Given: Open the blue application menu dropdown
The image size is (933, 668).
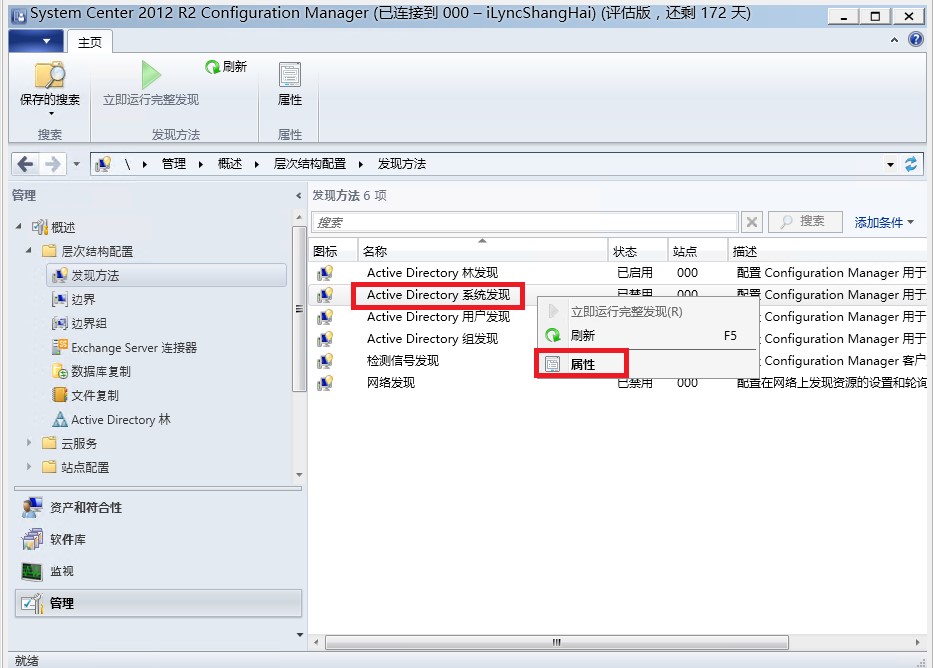Looking at the screenshot, I should coord(35,42).
